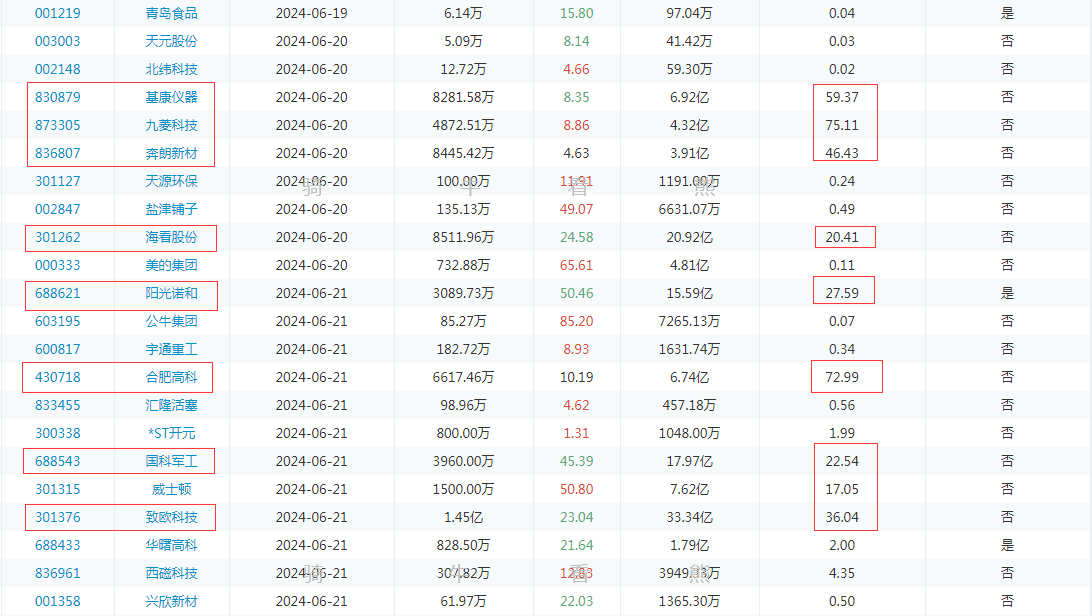Image resolution: width=1092 pixels, height=616 pixels.
Task: Open stock code 688433 link
Action: pyautogui.click(x=58, y=545)
